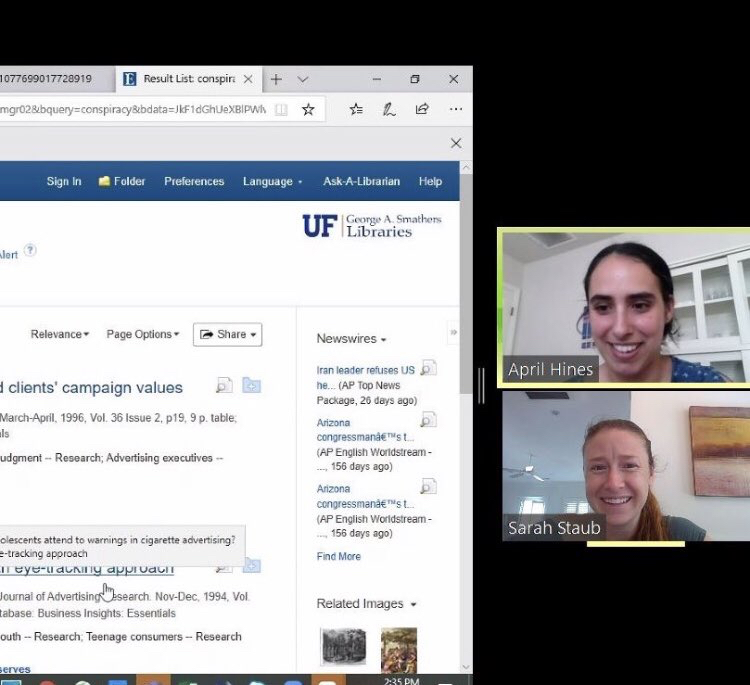Collapse right panel with double-arrow toggle
The image size is (750, 685).
tap(453, 332)
